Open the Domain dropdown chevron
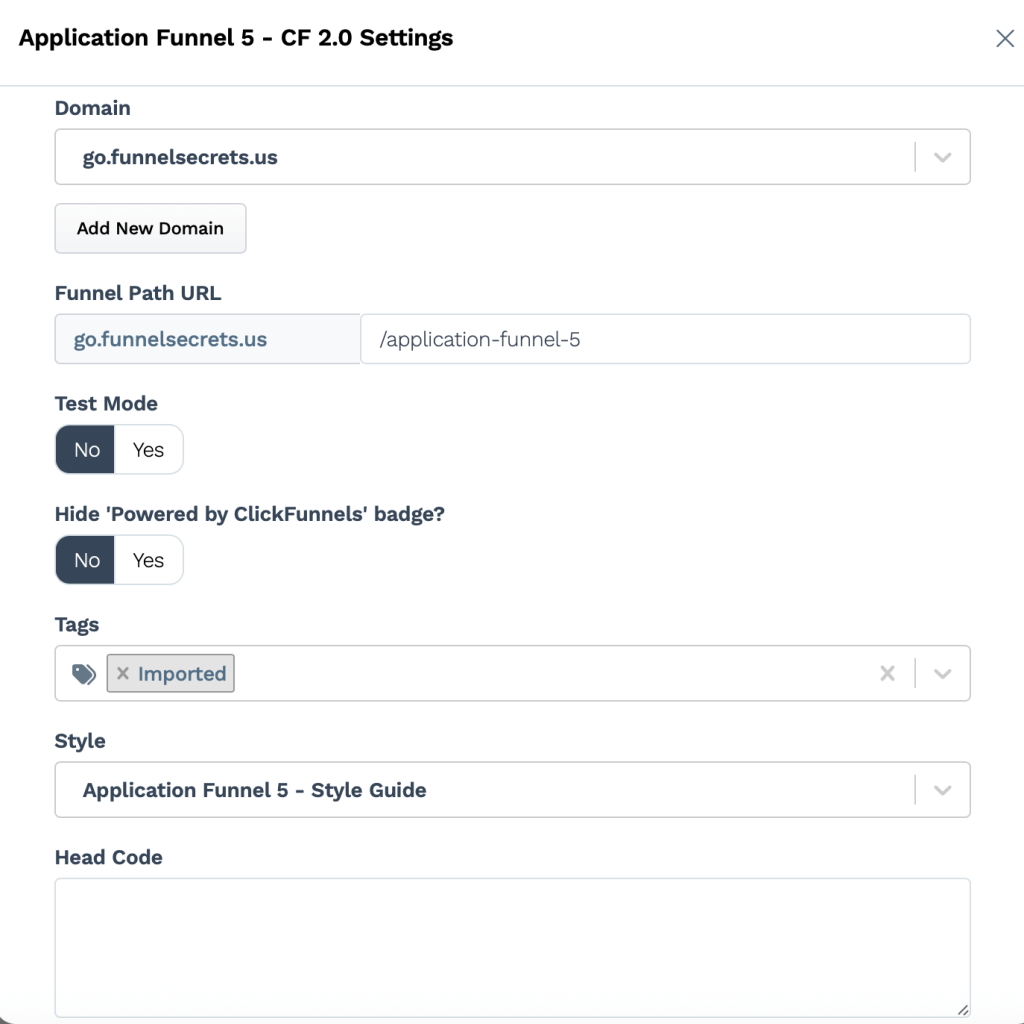 942,157
